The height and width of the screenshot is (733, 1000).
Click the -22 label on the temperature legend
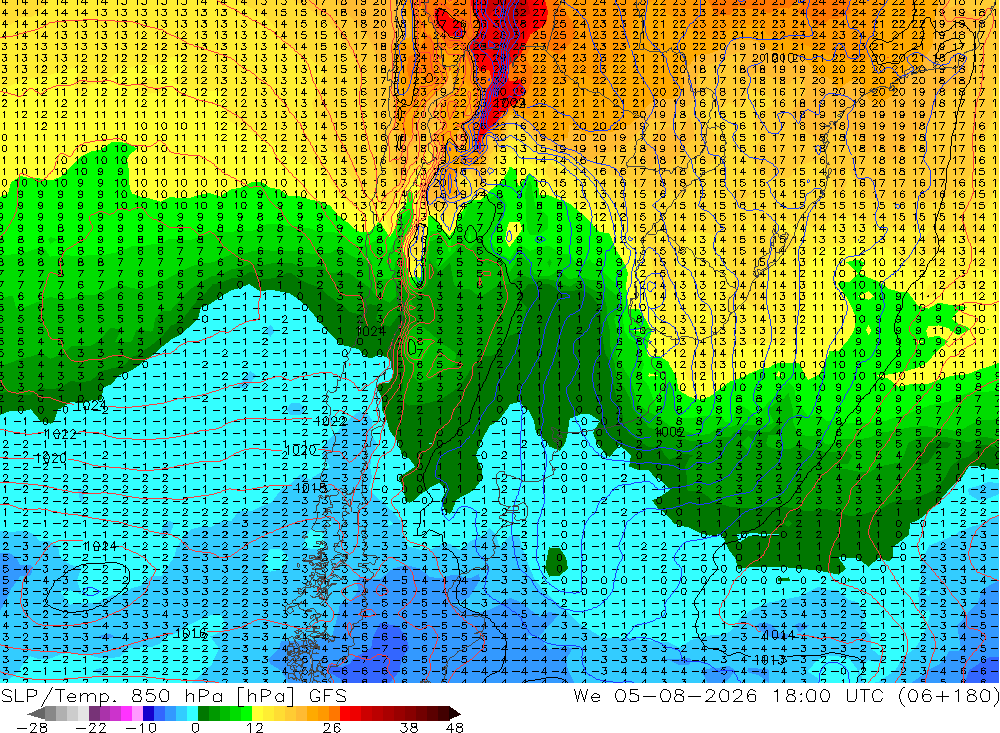[x=91, y=727]
